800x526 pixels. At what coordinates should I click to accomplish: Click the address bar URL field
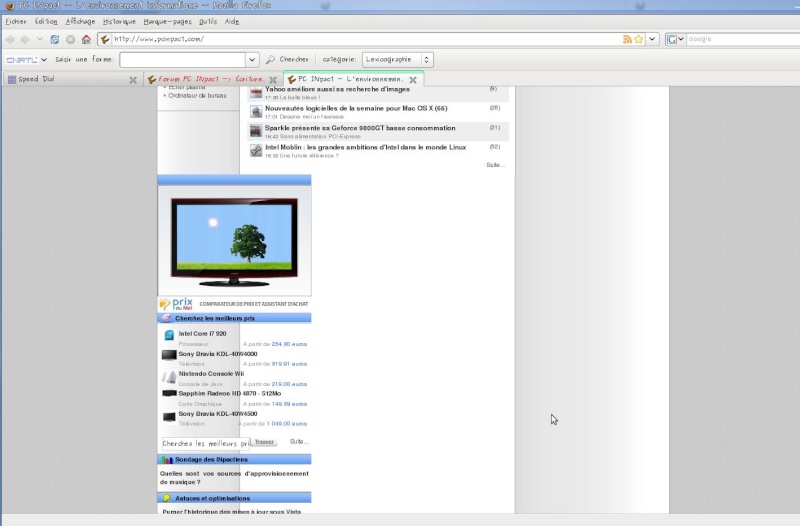[365, 39]
